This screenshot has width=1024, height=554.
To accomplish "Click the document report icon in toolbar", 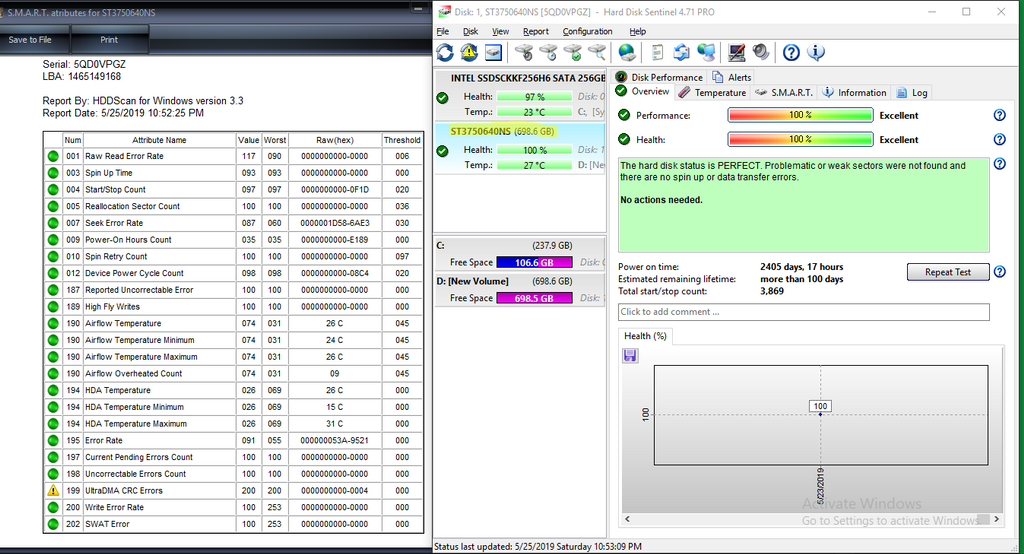I will 657,52.
